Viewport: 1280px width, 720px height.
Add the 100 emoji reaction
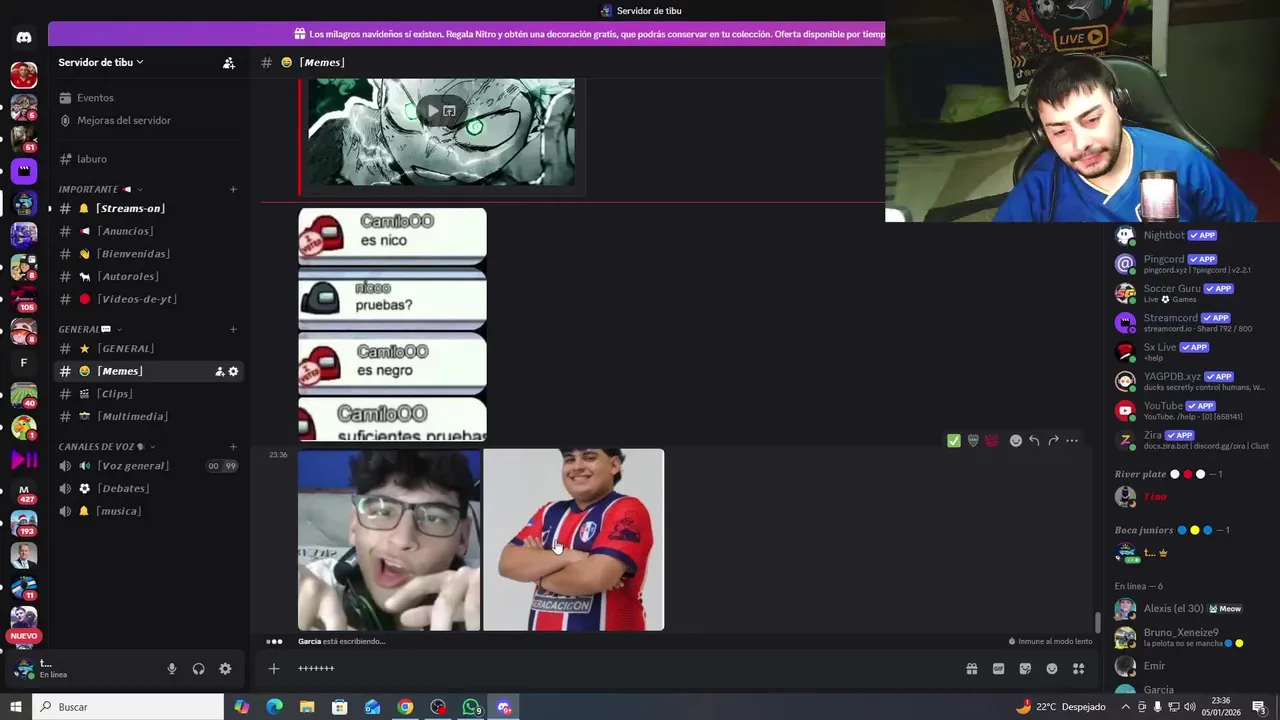(x=992, y=440)
